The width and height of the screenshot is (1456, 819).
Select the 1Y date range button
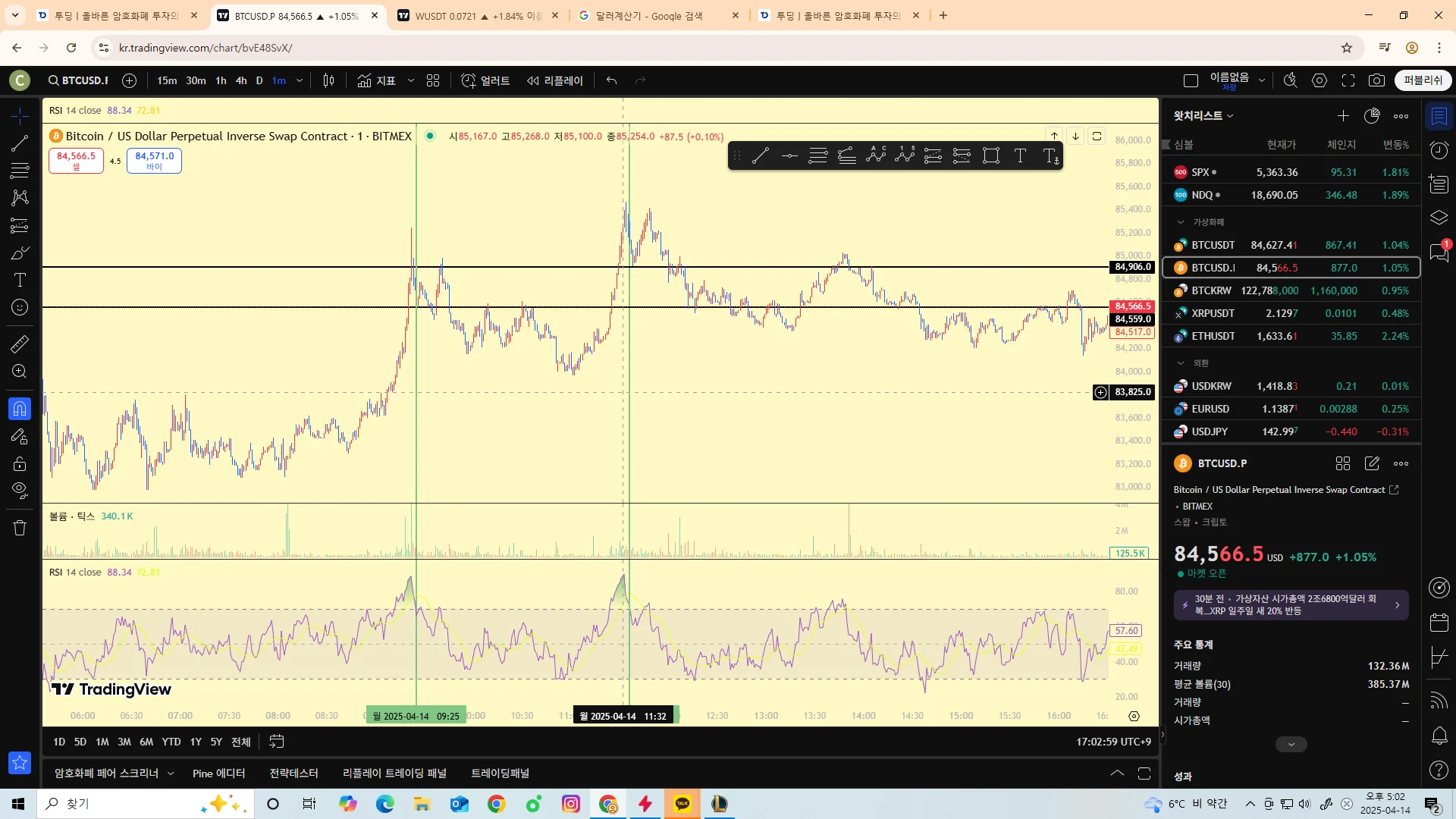click(x=196, y=742)
